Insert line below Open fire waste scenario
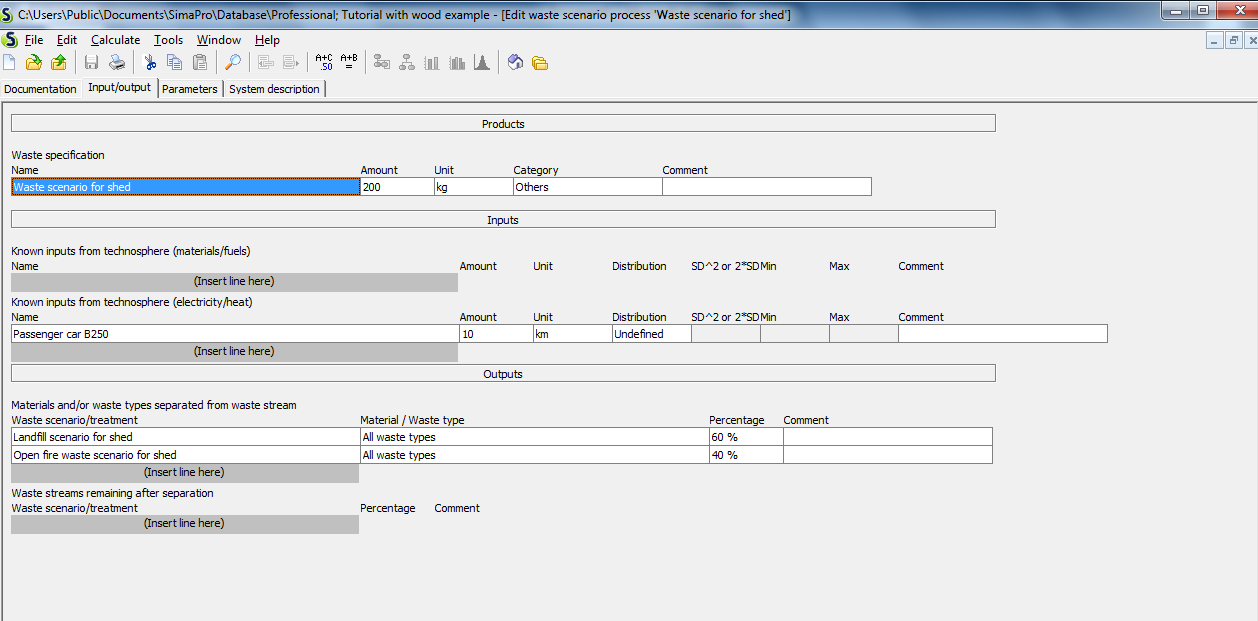This screenshot has width=1258, height=621. 184,473
